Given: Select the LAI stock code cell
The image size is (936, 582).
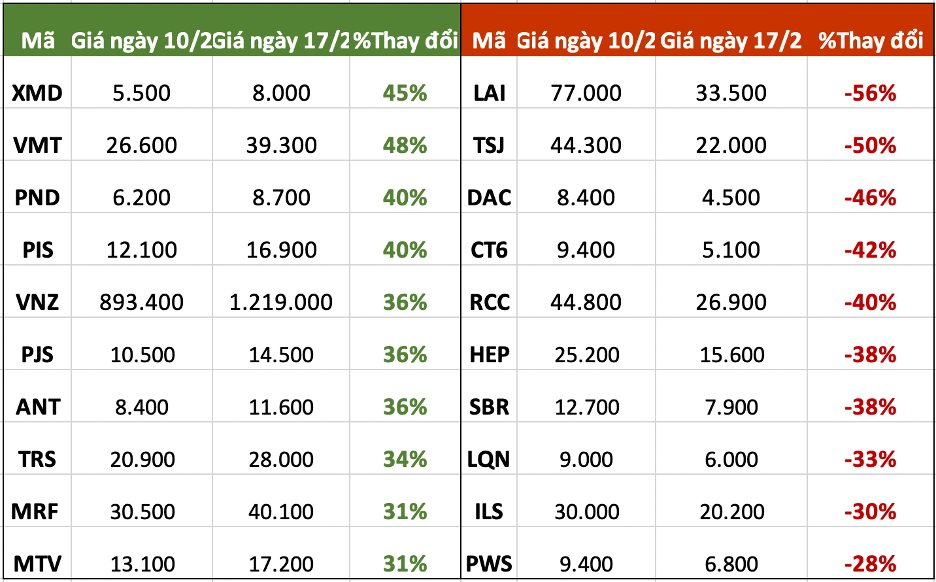Looking at the screenshot, I should coord(488,93).
